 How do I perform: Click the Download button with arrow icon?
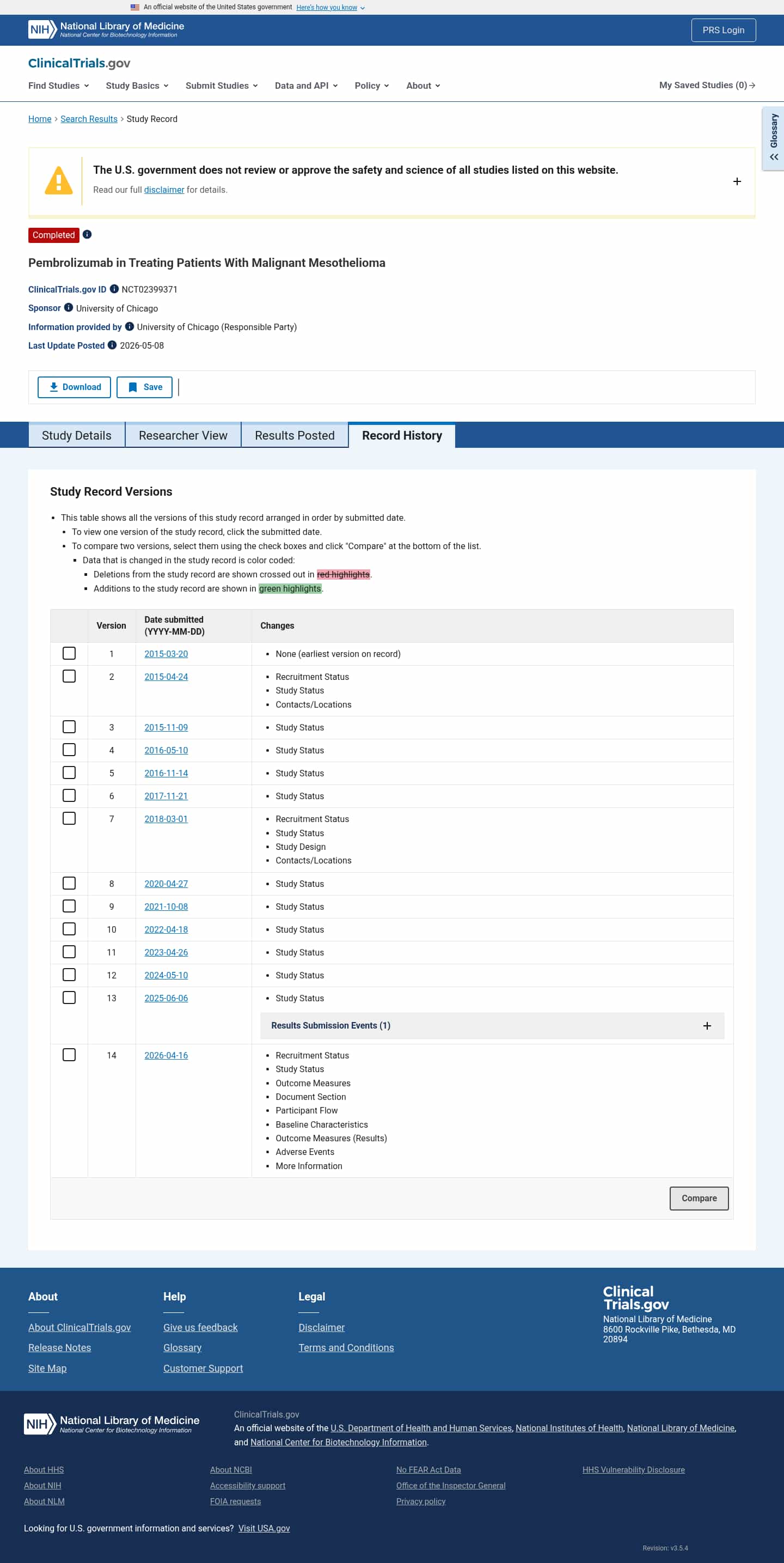(x=75, y=387)
